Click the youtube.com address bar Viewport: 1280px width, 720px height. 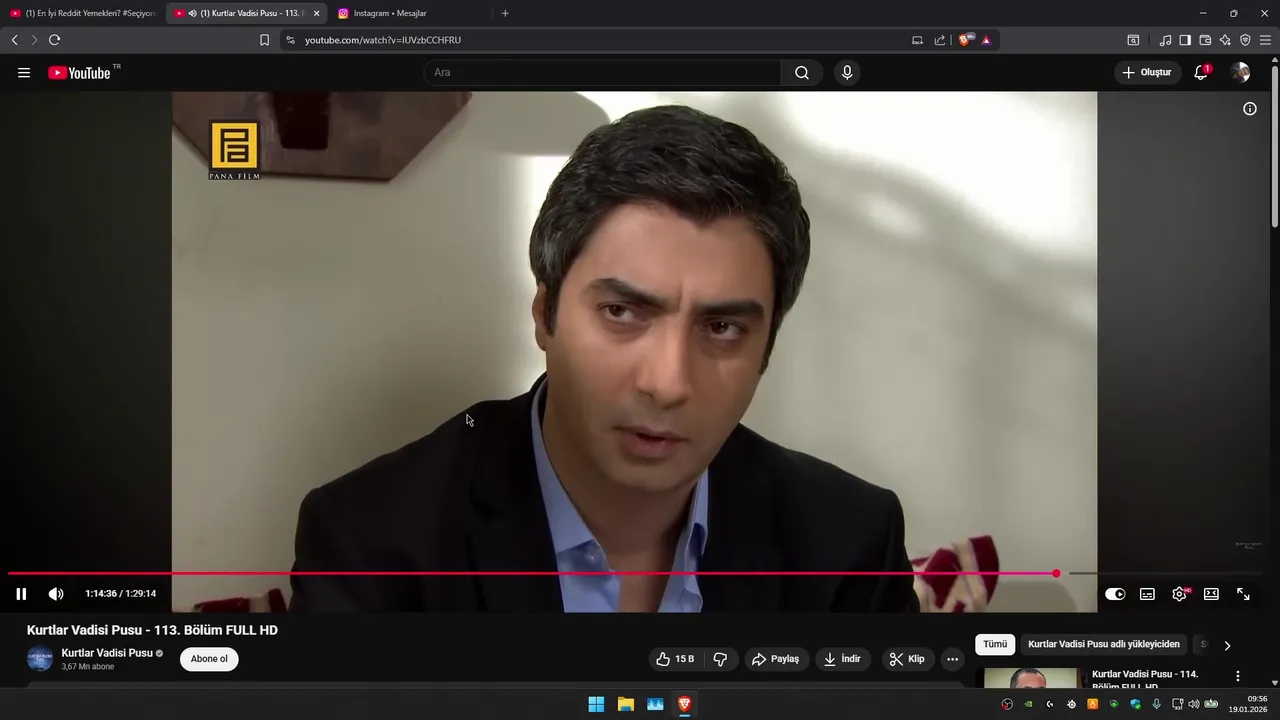tap(600, 40)
